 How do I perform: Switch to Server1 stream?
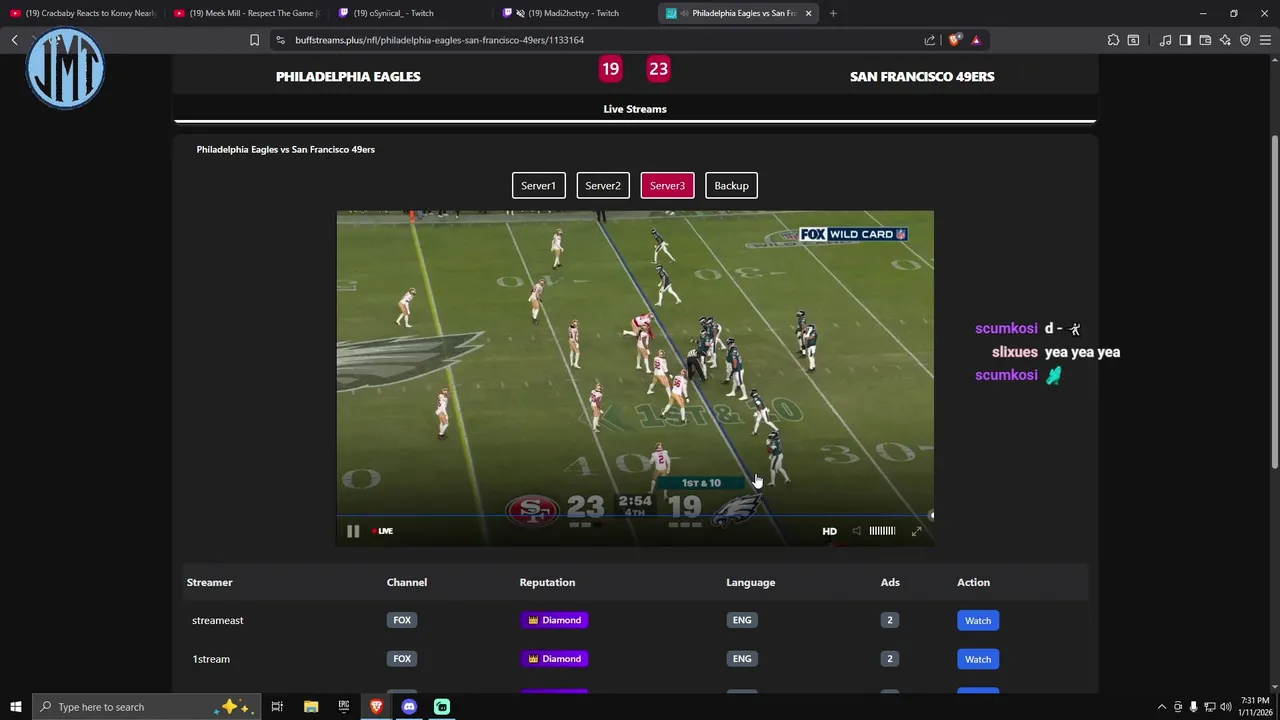[x=538, y=186]
